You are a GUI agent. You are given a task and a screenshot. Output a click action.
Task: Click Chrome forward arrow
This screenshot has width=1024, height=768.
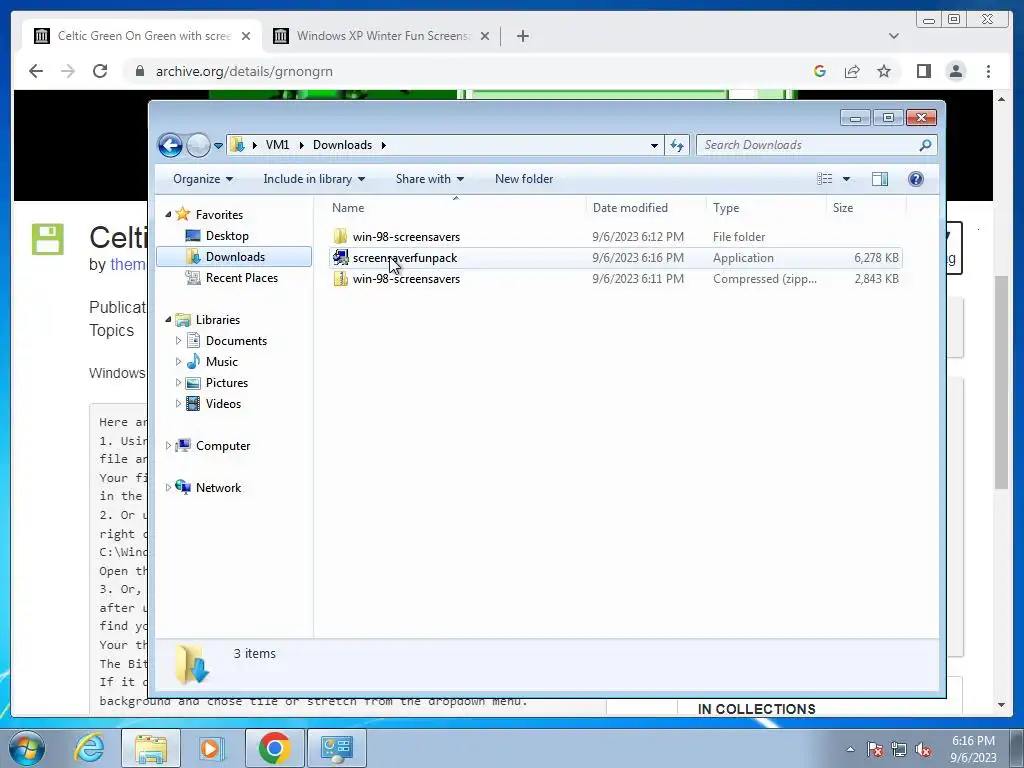coord(68,71)
